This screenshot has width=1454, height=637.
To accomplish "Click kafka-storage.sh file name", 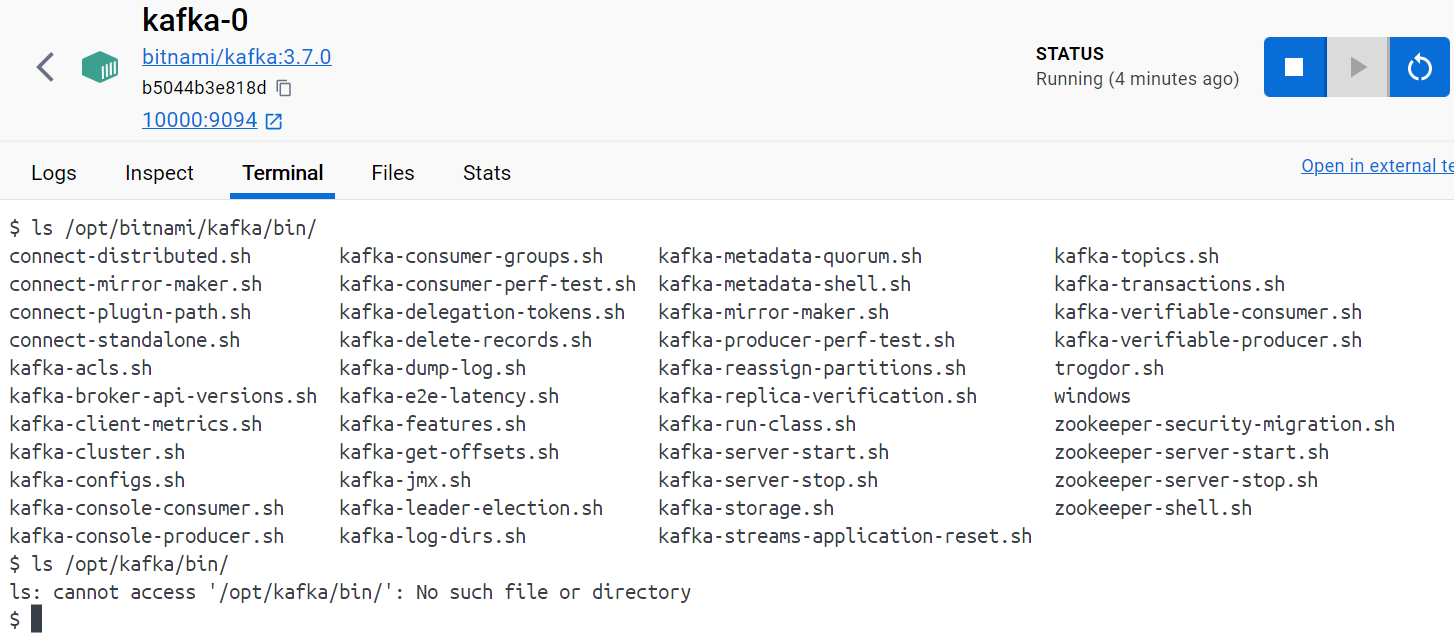I will [x=746, y=508].
